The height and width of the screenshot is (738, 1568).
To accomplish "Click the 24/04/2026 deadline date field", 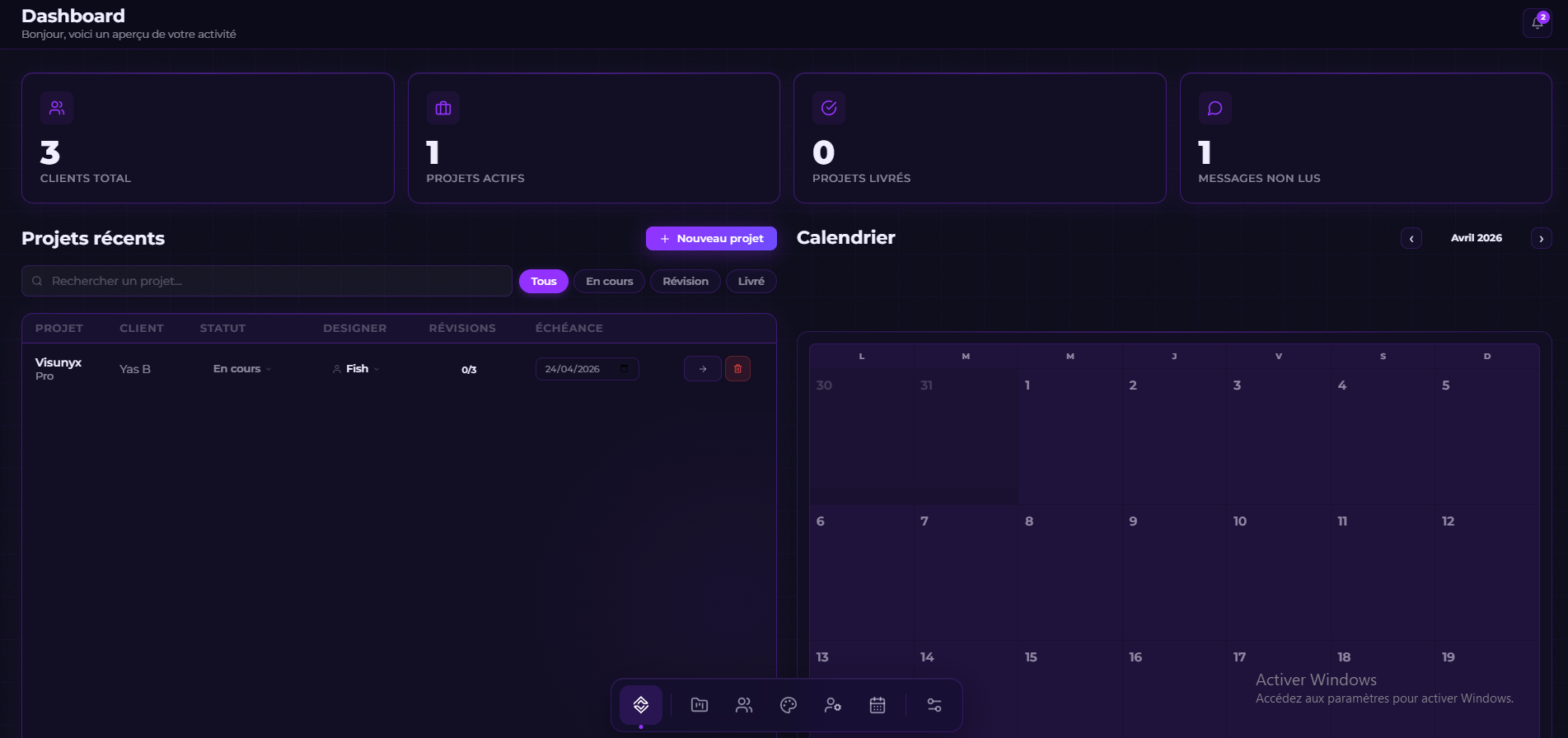I will coord(587,369).
